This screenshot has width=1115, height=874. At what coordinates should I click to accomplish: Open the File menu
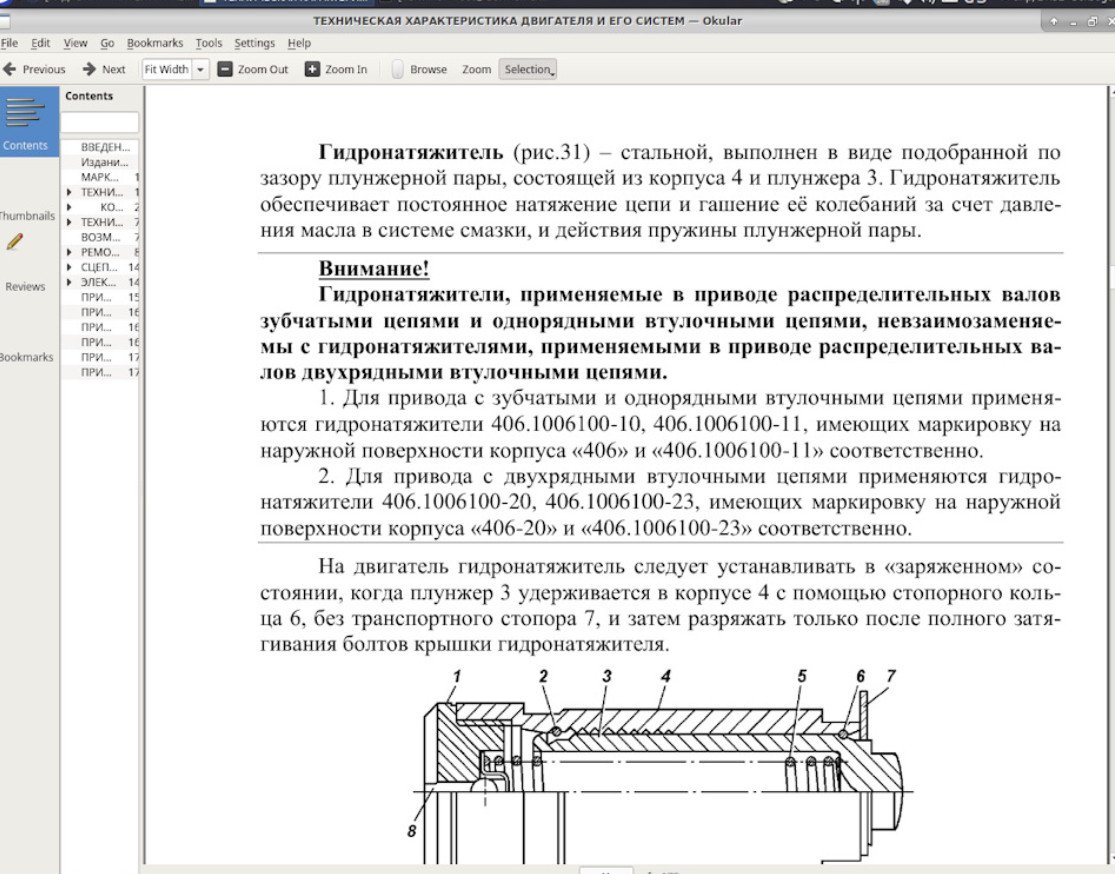9,43
